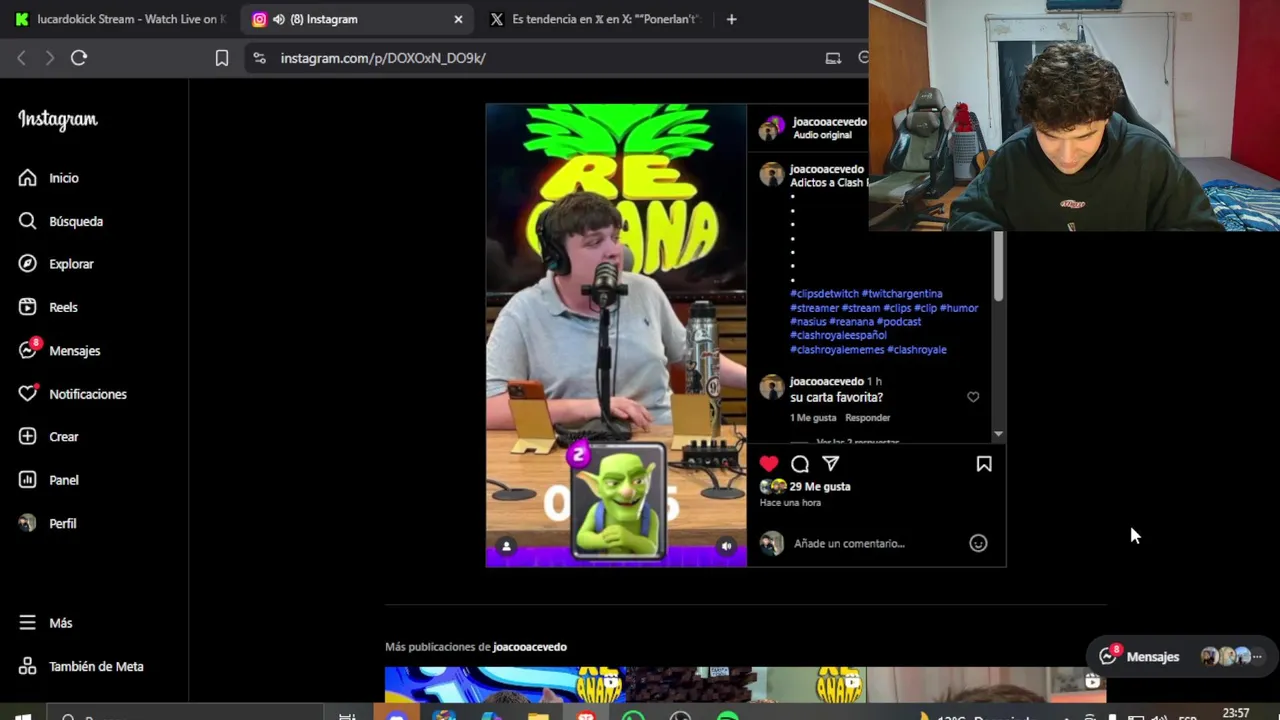This screenshot has width=1280, height=720.
Task: Like the comment 'su carta favorita?'
Action: [x=973, y=397]
